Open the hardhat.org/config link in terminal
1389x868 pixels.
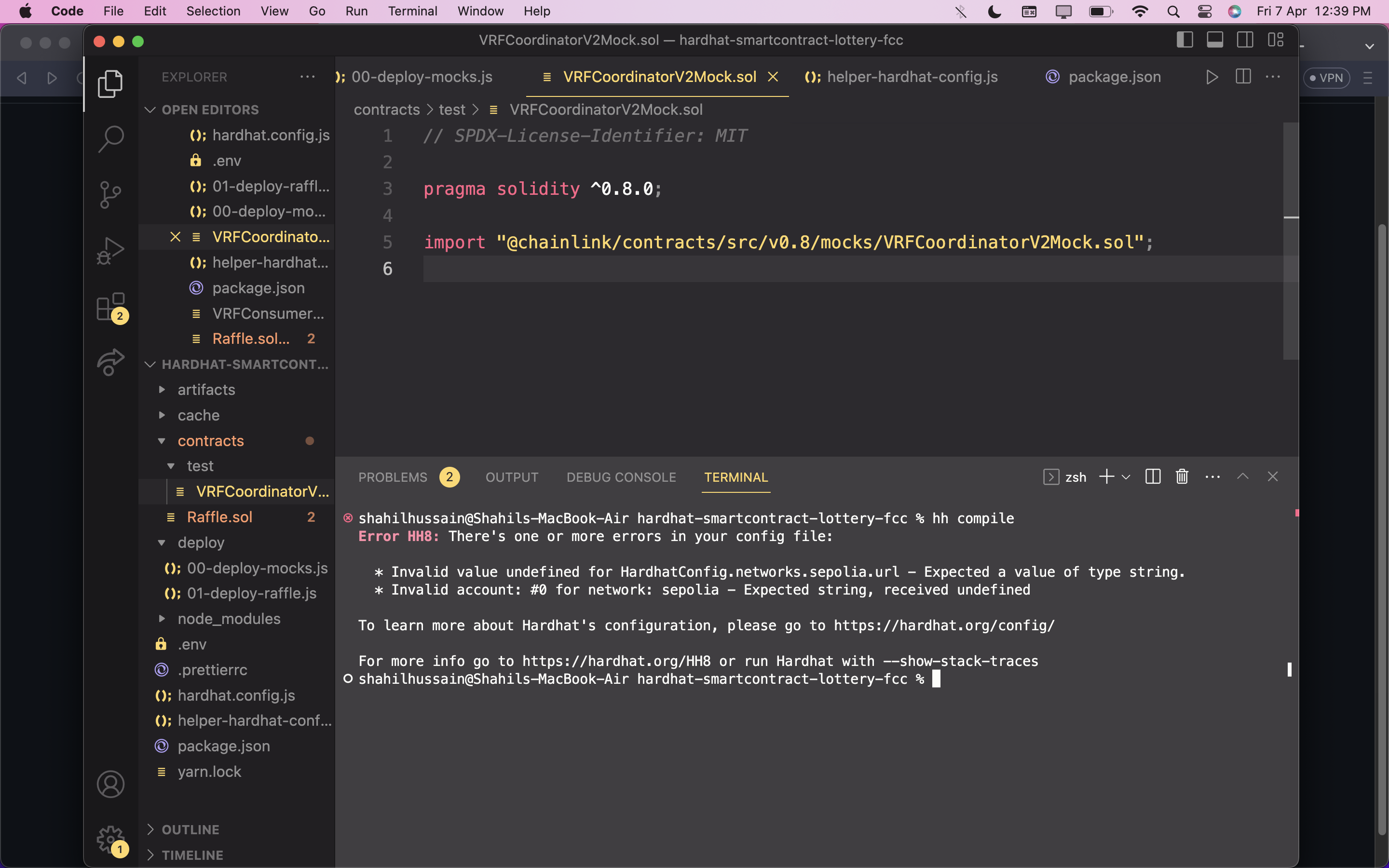pos(944,625)
